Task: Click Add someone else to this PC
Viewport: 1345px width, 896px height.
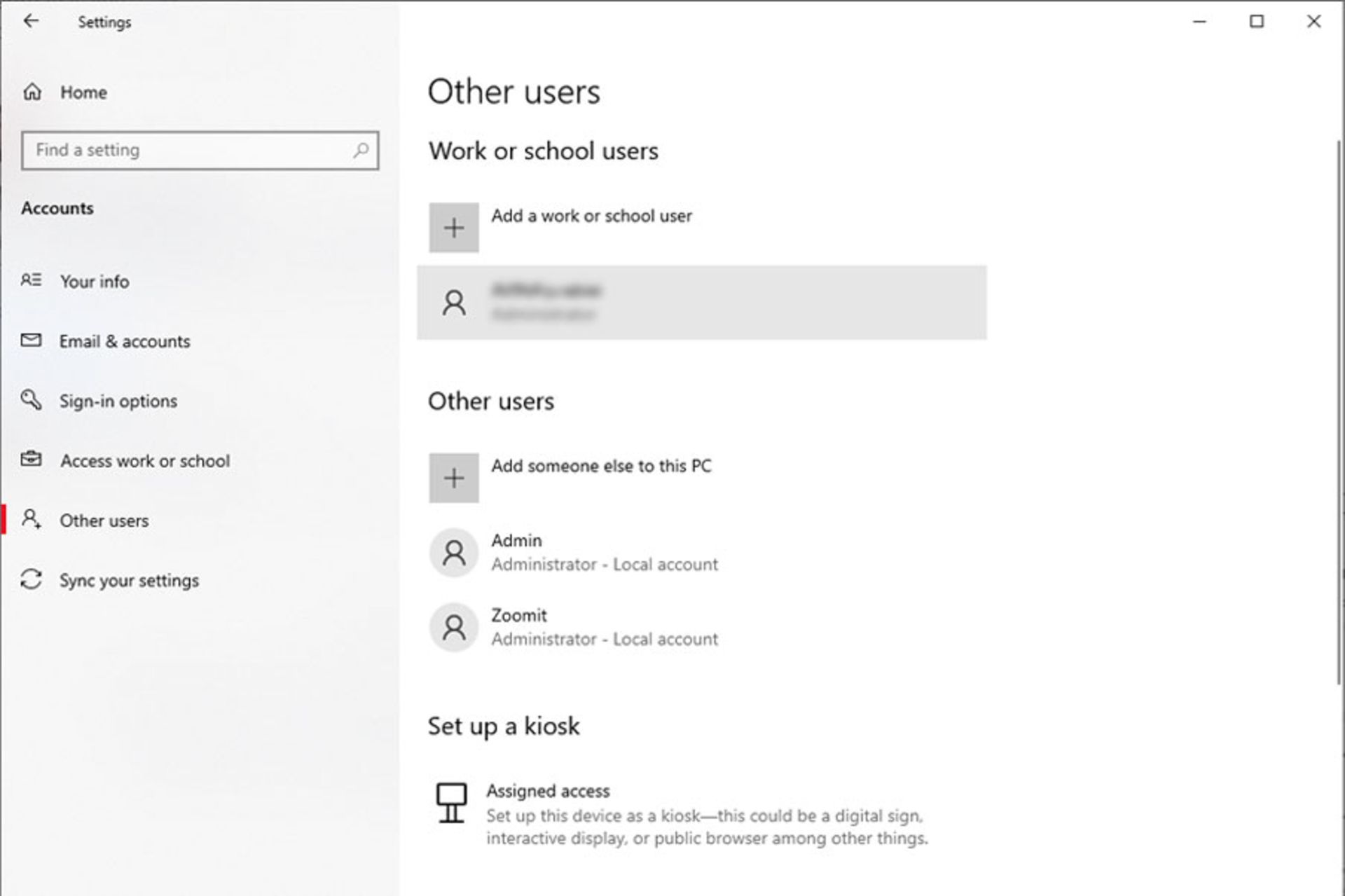Action: coord(602,466)
